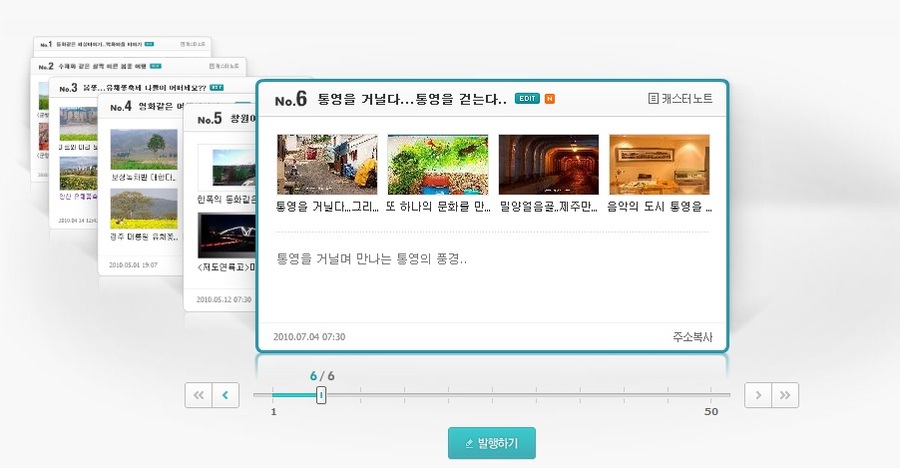Click the EDIT badge on card No.6
The width and height of the screenshot is (900, 468).
[x=527, y=98]
